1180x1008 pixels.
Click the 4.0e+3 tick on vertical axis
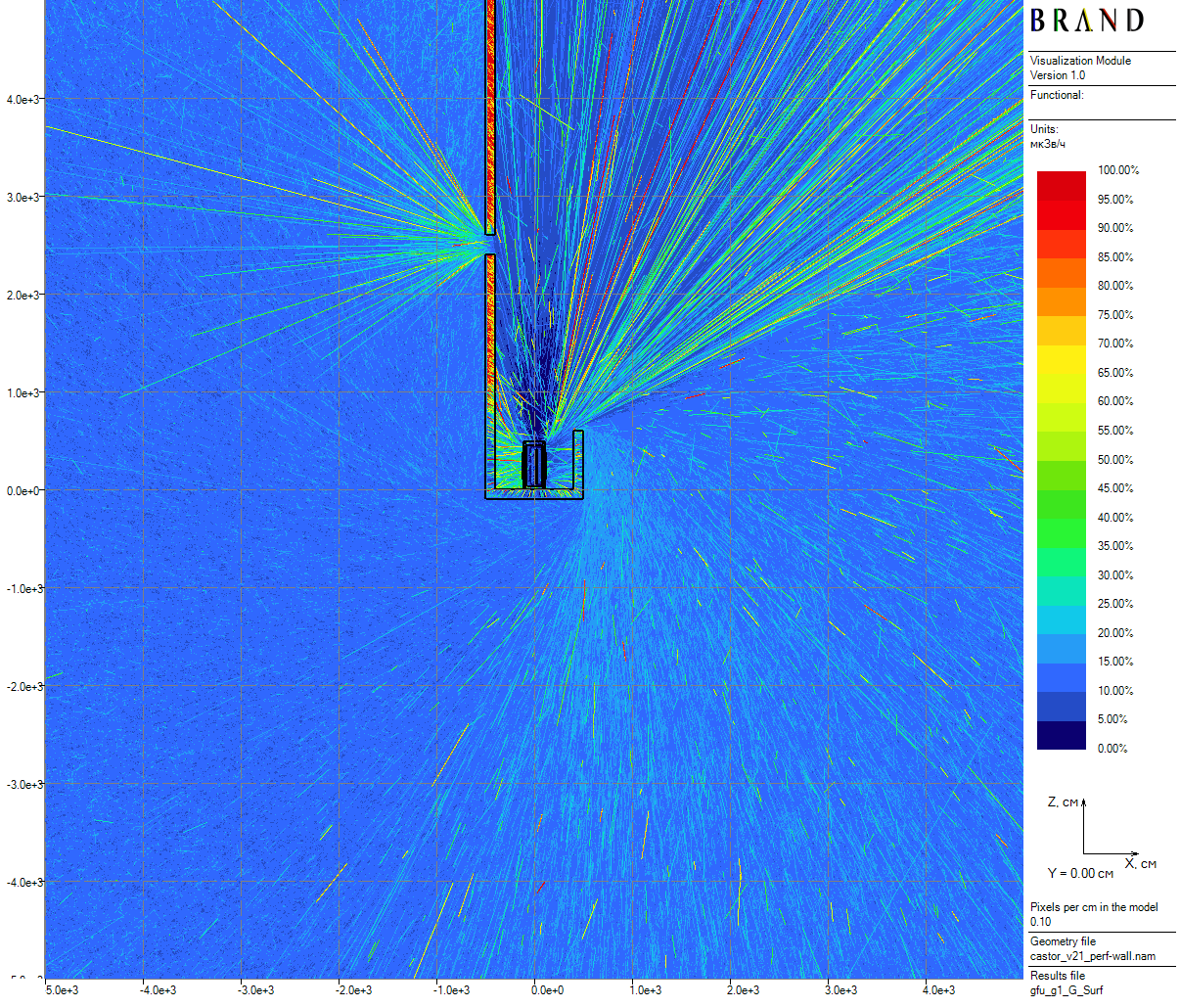point(23,100)
